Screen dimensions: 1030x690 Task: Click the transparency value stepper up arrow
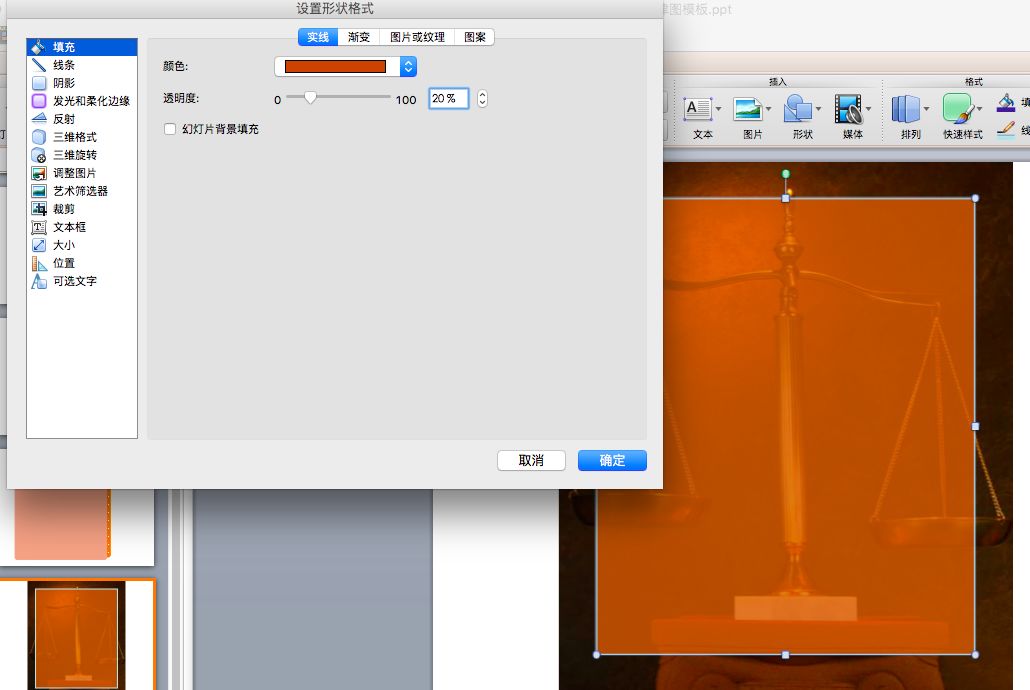click(x=481, y=93)
